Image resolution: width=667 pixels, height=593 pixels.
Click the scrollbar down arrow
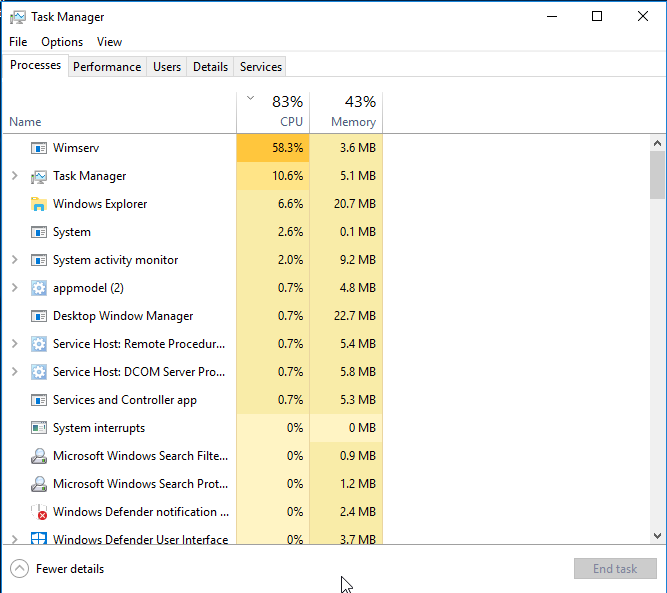657,536
